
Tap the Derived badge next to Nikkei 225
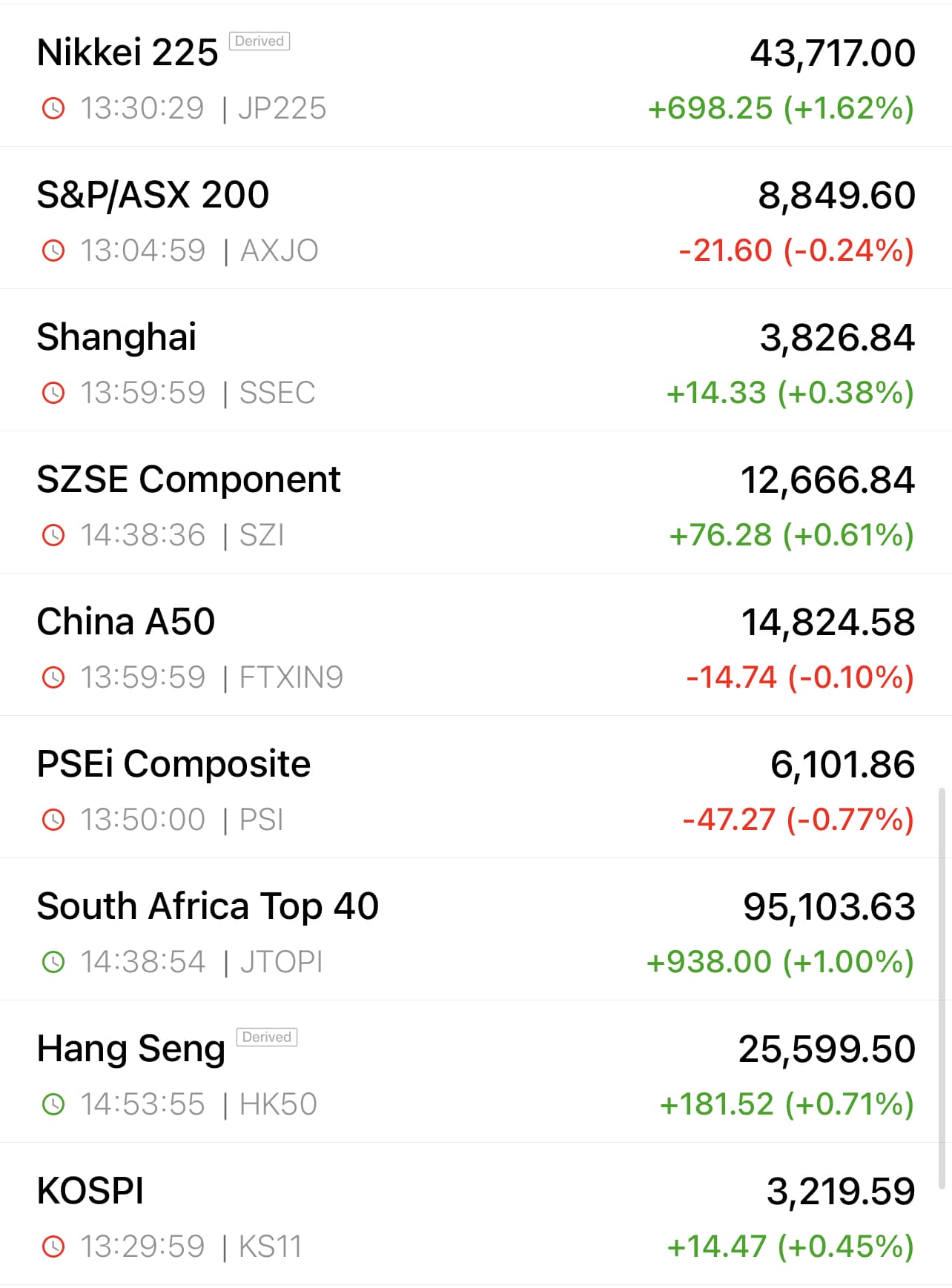point(259,42)
